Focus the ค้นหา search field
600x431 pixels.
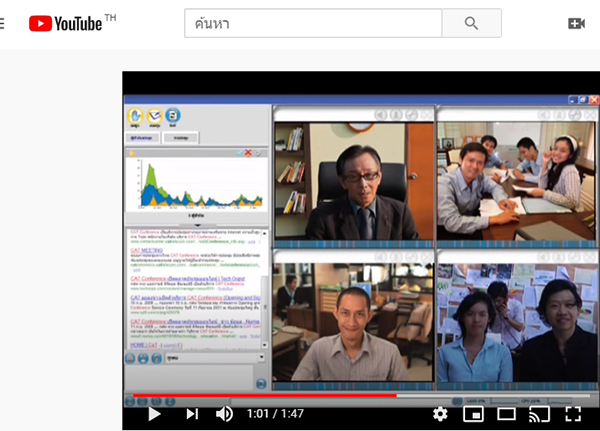coord(313,23)
